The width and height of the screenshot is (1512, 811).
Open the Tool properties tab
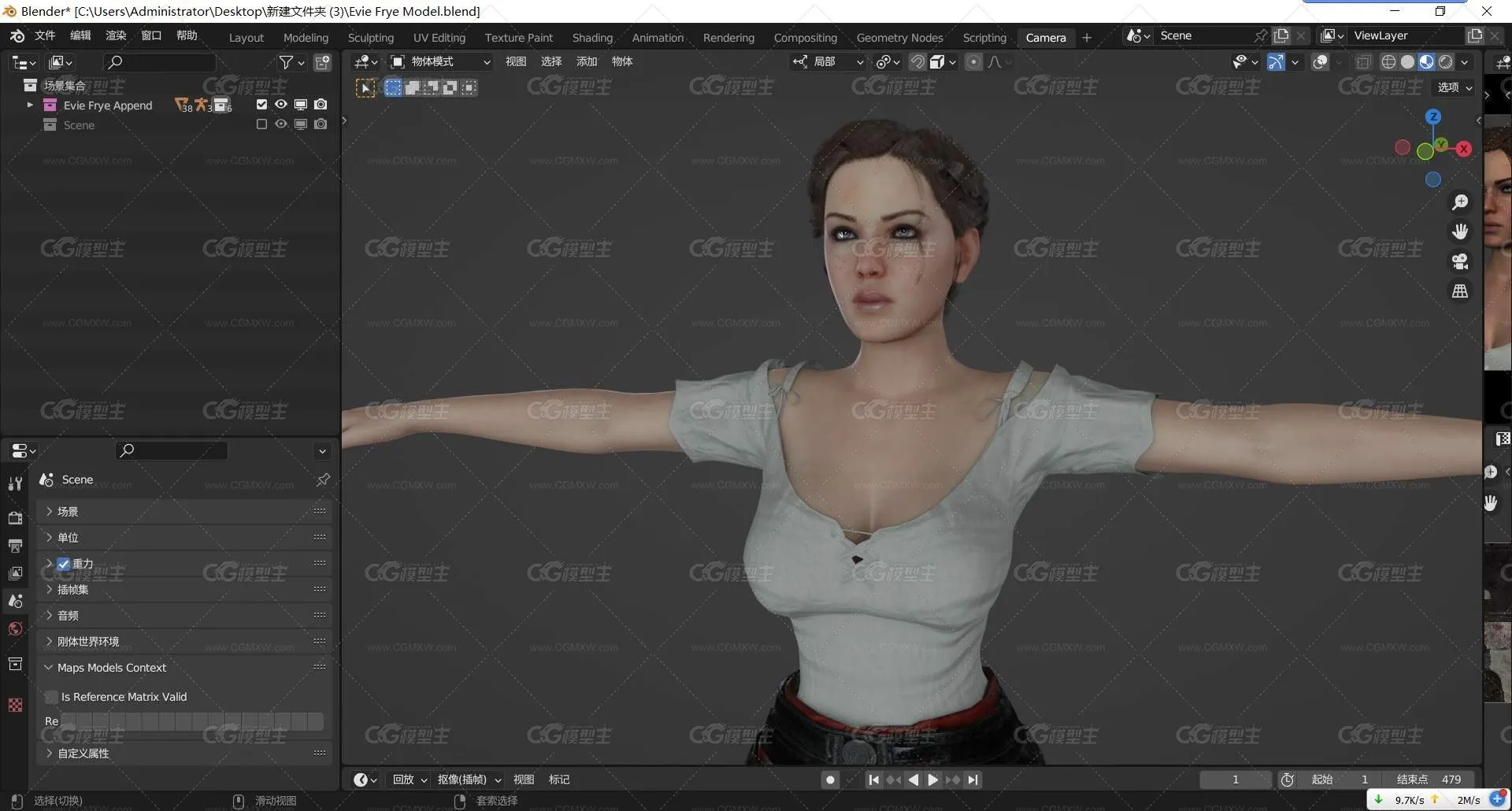(x=15, y=484)
